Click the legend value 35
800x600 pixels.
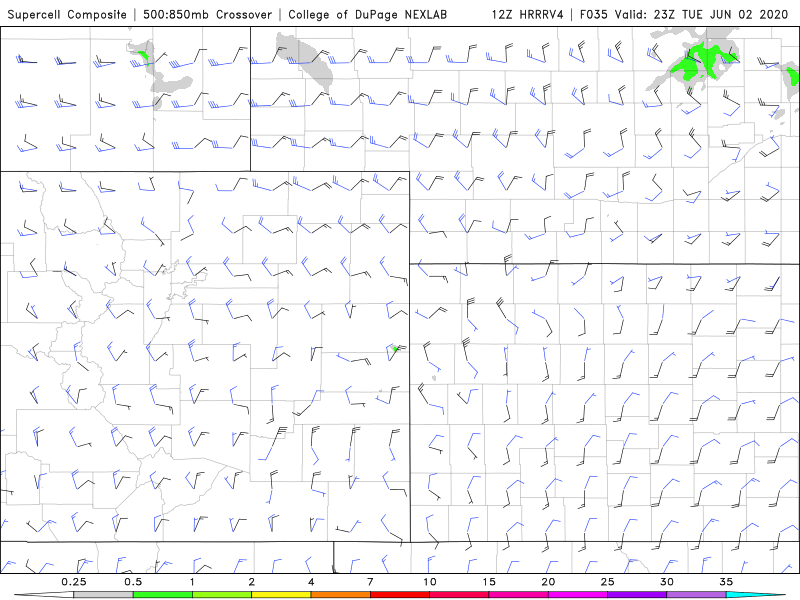click(726, 582)
